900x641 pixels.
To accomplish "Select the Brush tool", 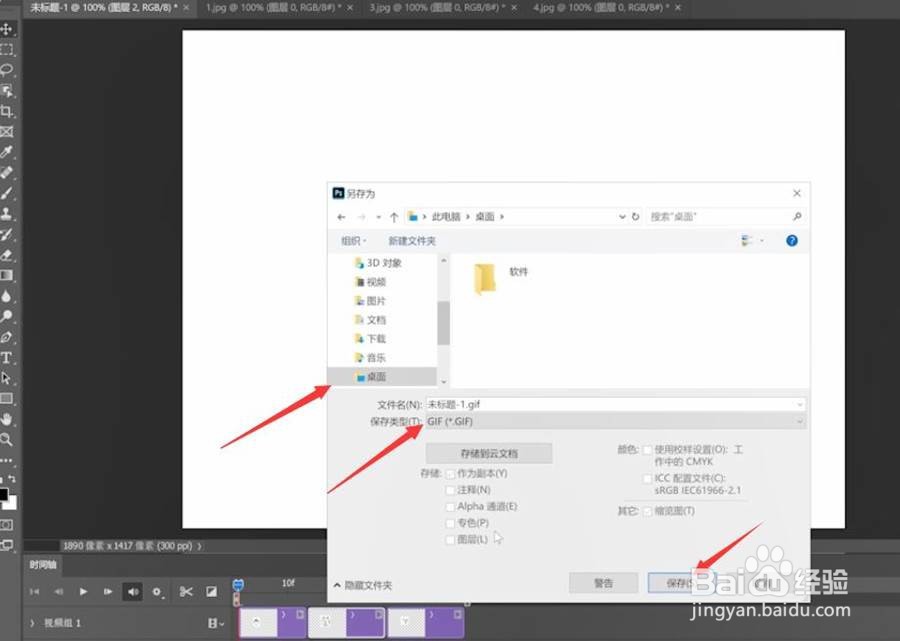I will [7, 193].
